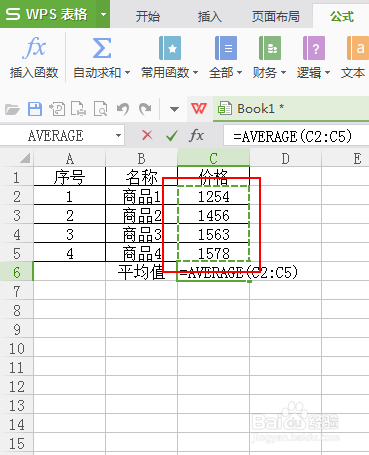Redo the last action
Image resolution: width=369 pixels, height=455 pixels.
pyautogui.click(x=145, y=109)
